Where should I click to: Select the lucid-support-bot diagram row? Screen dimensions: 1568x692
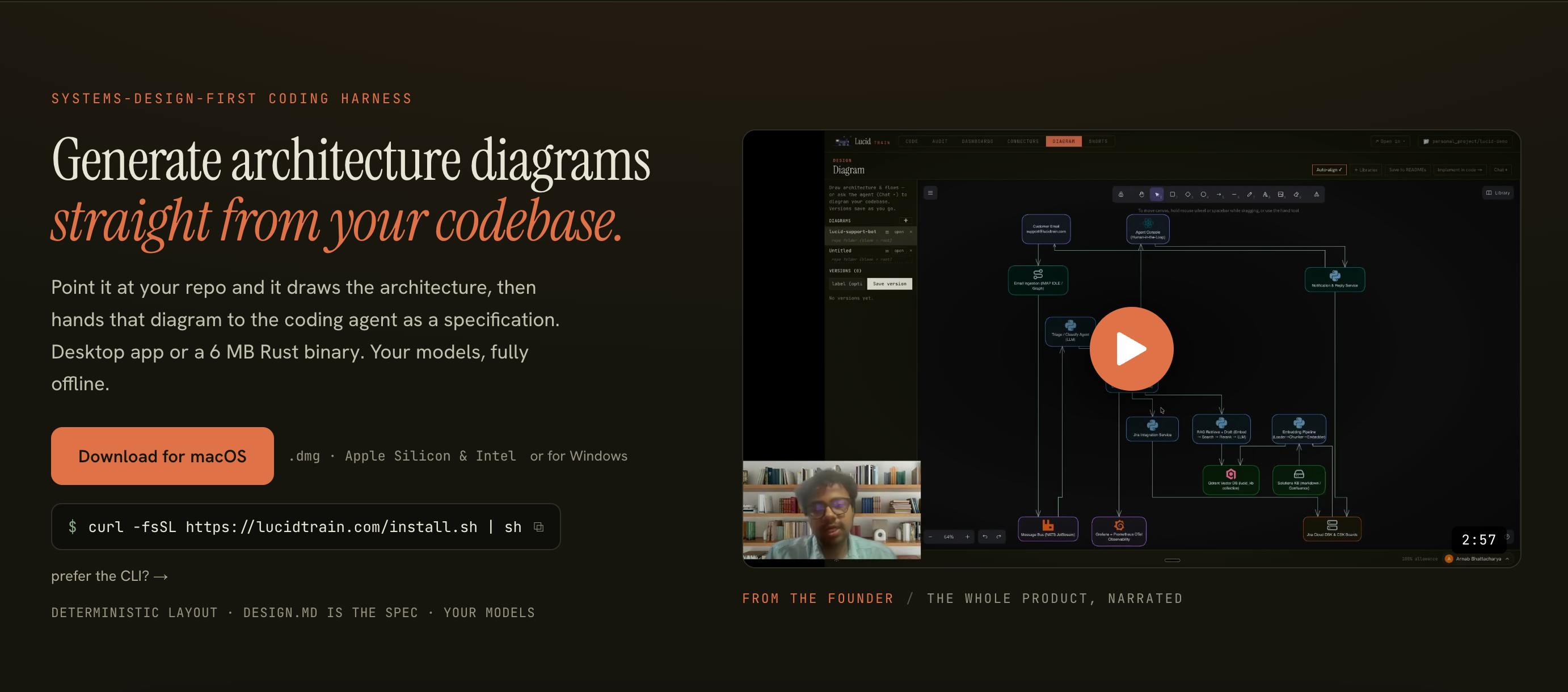click(x=870, y=235)
